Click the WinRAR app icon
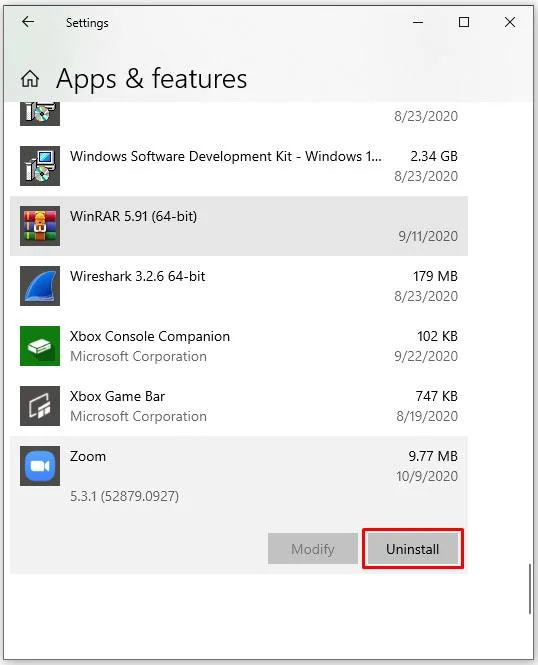 click(40, 226)
